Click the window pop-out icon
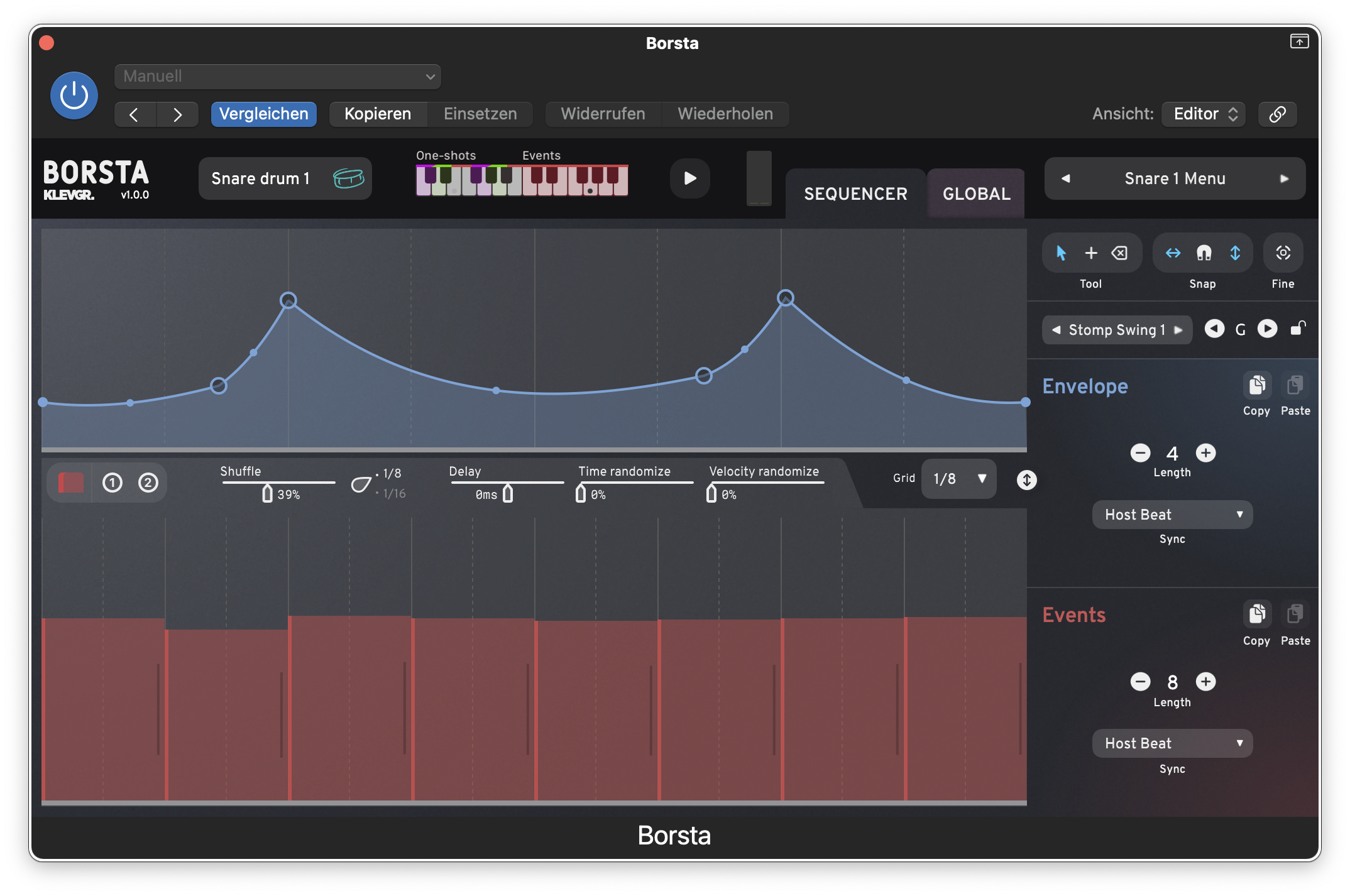The image size is (1350, 896). [x=1299, y=41]
